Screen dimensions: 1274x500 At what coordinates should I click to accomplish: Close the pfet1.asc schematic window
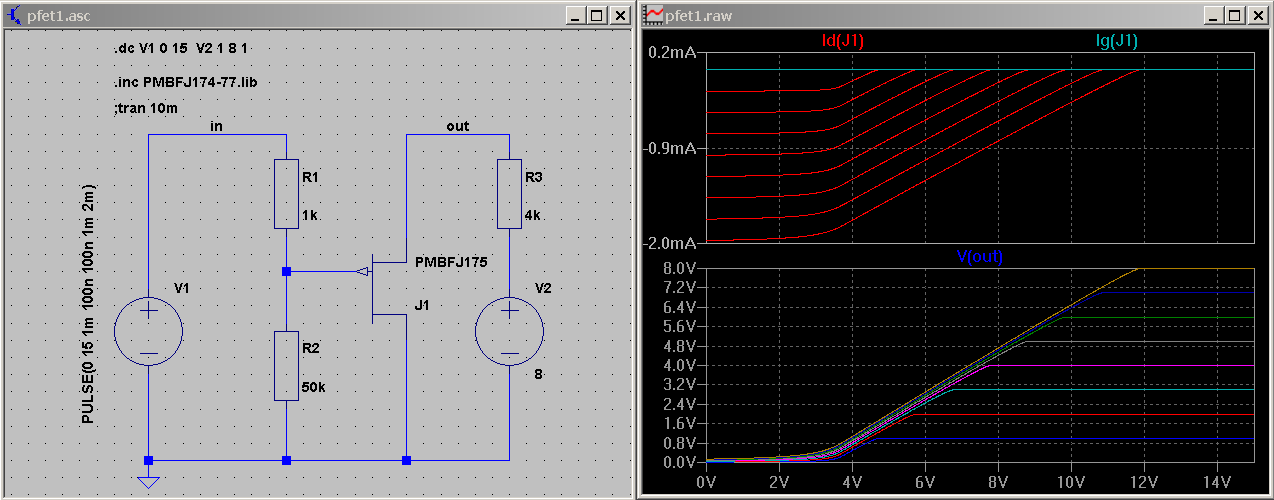click(x=618, y=15)
